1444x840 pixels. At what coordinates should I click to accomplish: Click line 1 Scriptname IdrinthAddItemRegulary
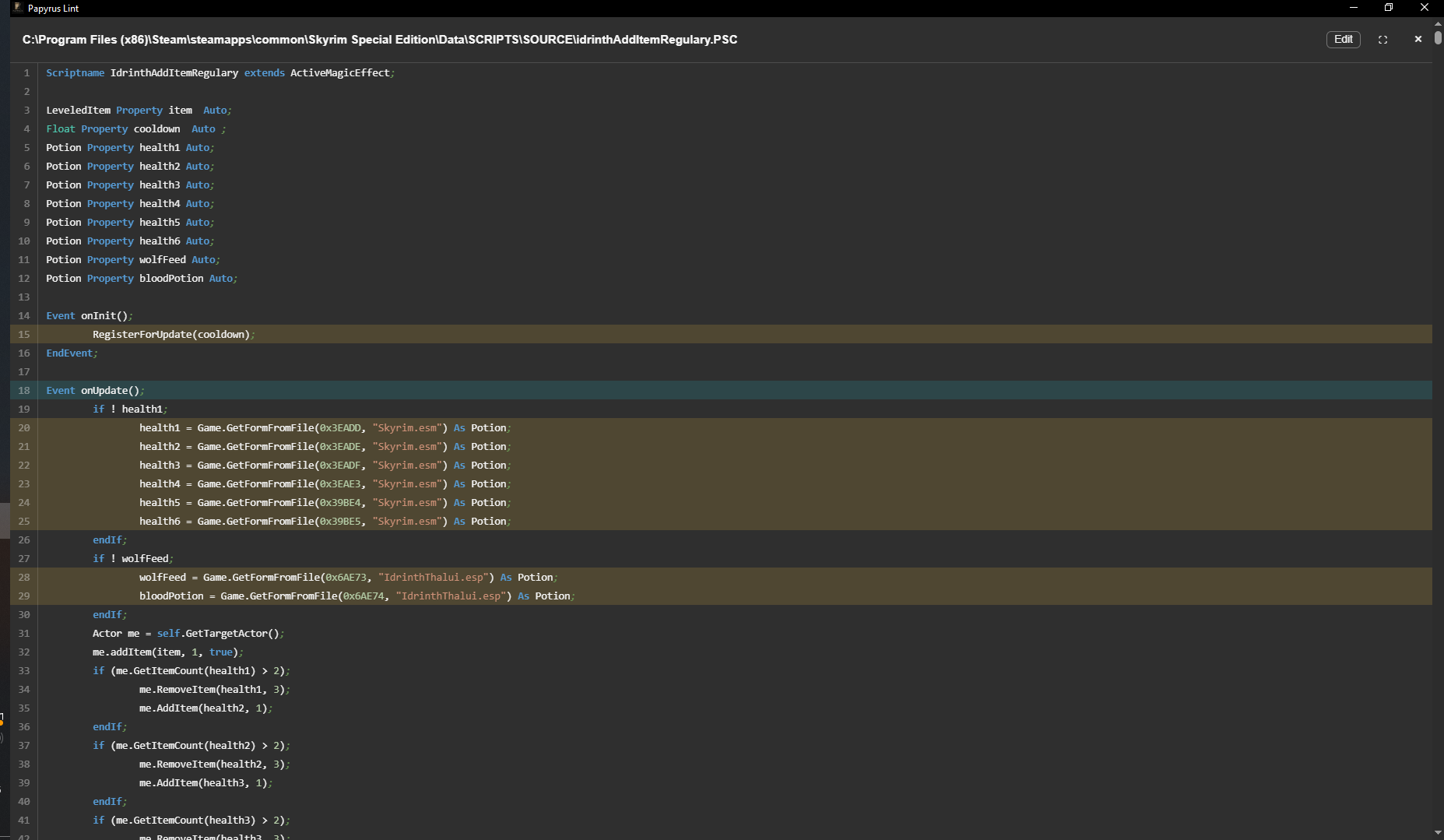coord(220,72)
